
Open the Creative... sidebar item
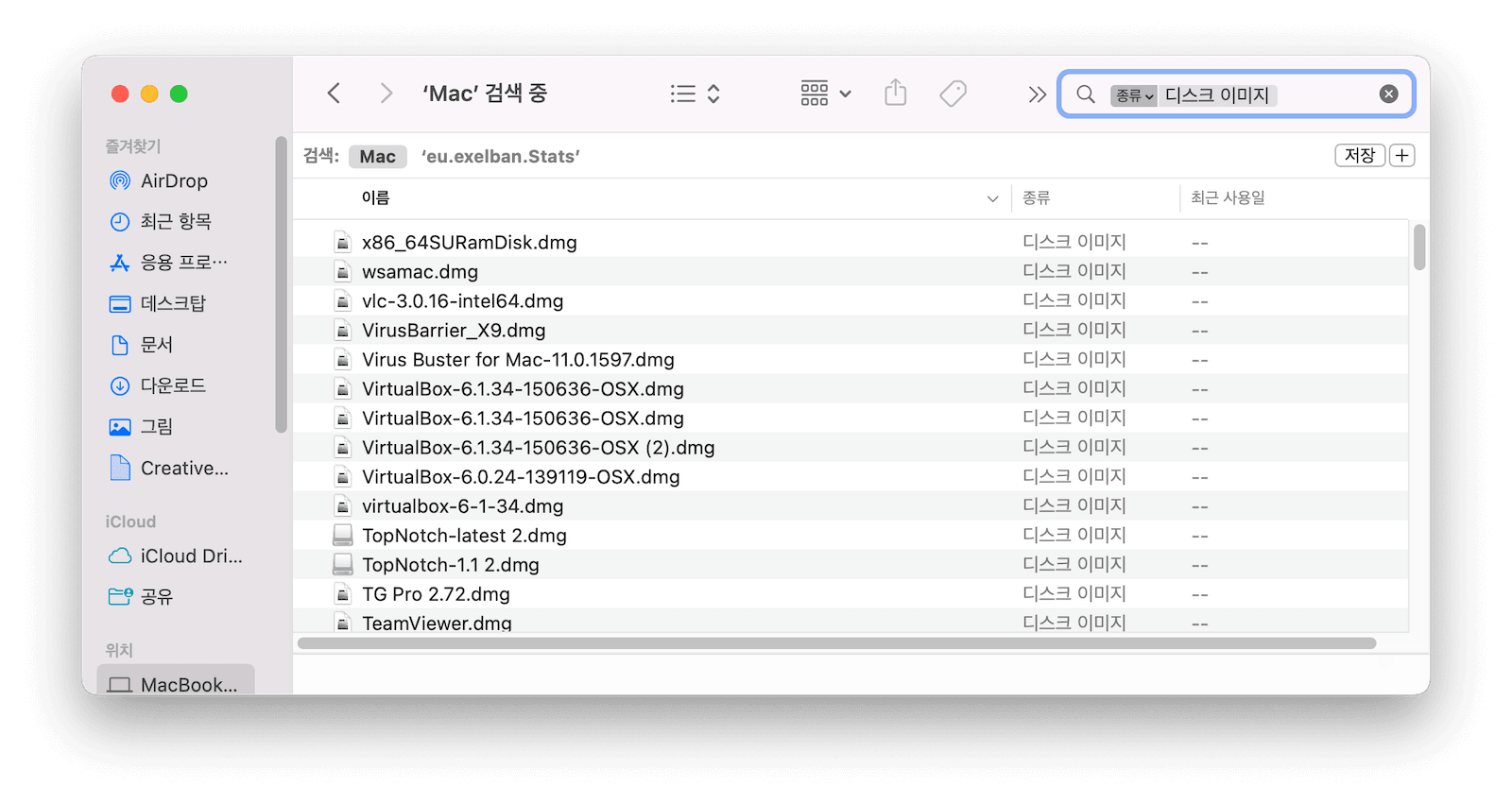tap(184, 468)
